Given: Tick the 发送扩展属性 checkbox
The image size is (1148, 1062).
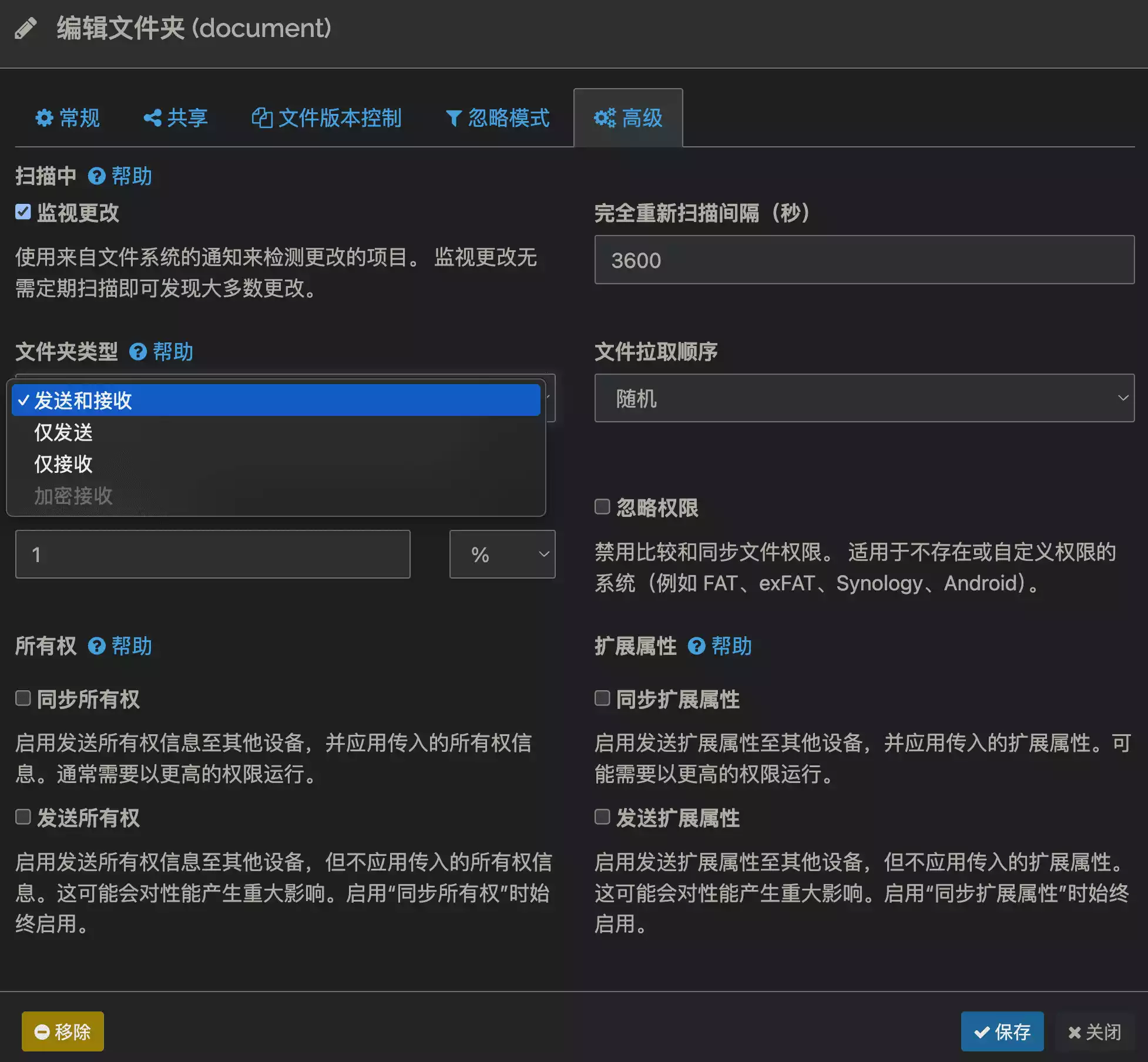Looking at the screenshot, I should click(x=602, y=816).
